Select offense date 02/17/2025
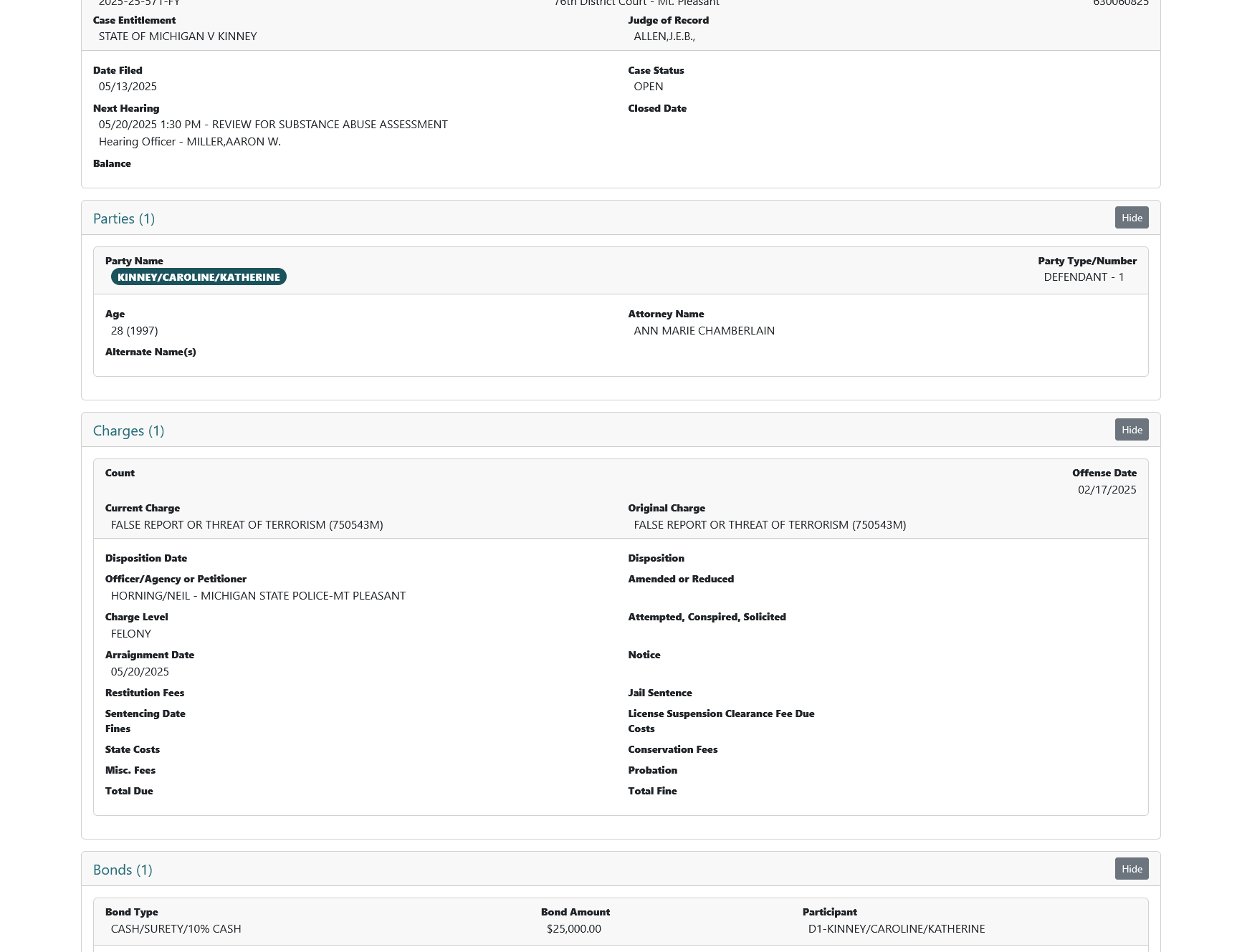The width and height of the screenshot is (1237, 952). click(x=1107, y=490)
